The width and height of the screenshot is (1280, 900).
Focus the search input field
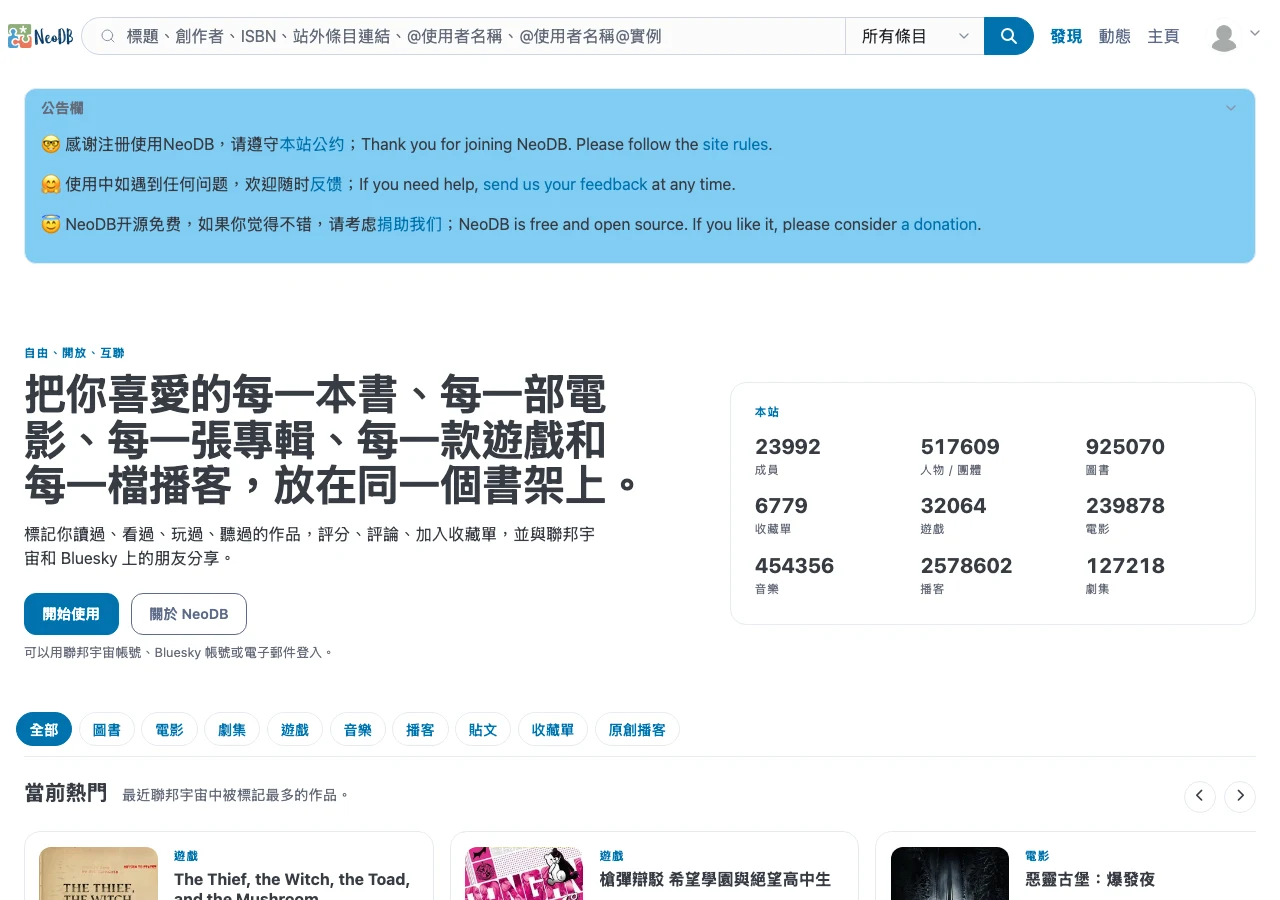click(464, 36)
